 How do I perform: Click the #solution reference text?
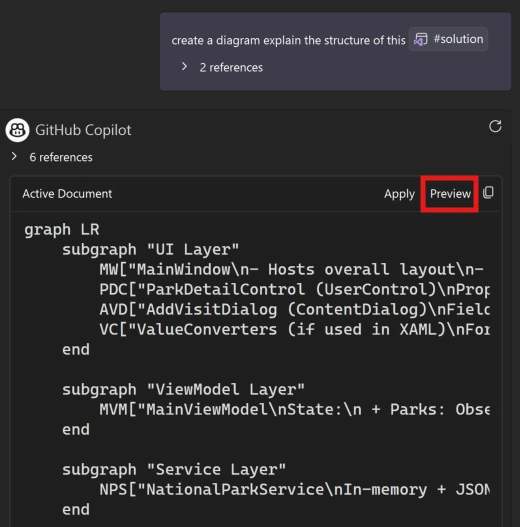[x=458, y=39]
